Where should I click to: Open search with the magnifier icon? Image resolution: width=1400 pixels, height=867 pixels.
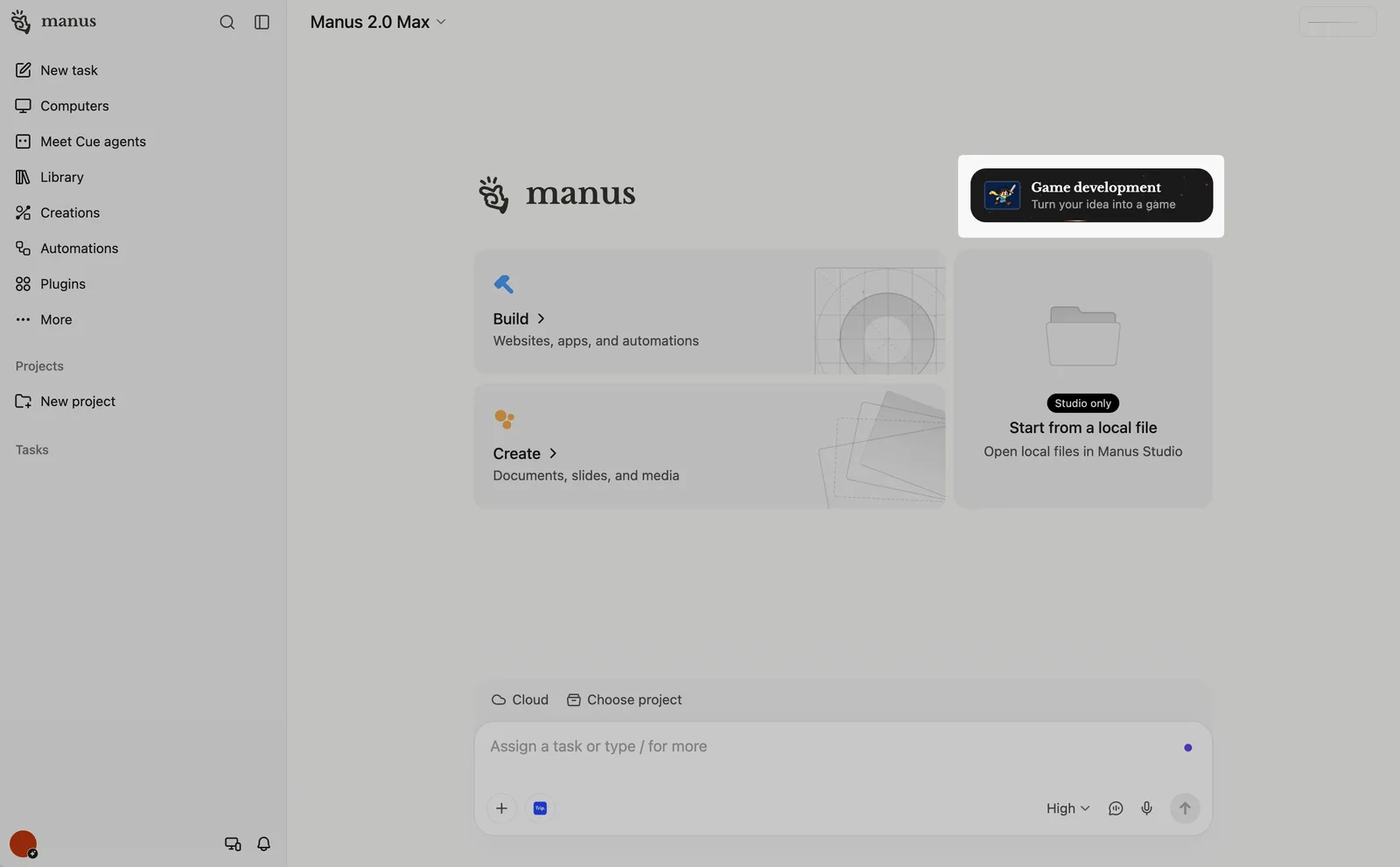point(227,22)
